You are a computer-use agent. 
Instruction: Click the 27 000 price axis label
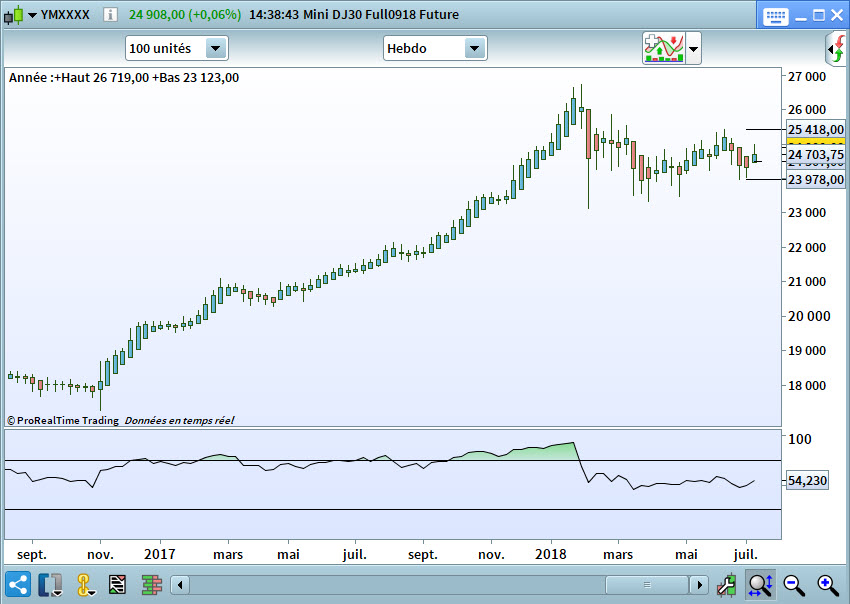(807, 76)
